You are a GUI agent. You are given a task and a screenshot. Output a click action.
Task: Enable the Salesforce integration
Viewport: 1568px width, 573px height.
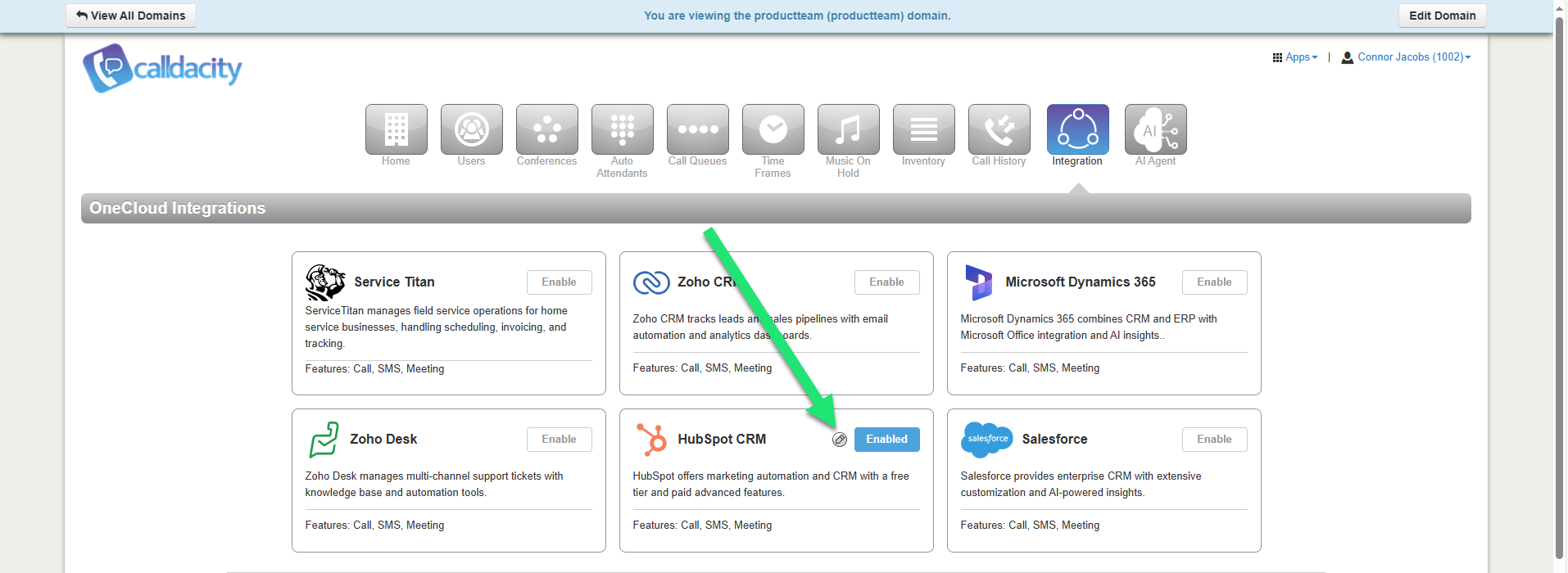(x=1213, y=440)
